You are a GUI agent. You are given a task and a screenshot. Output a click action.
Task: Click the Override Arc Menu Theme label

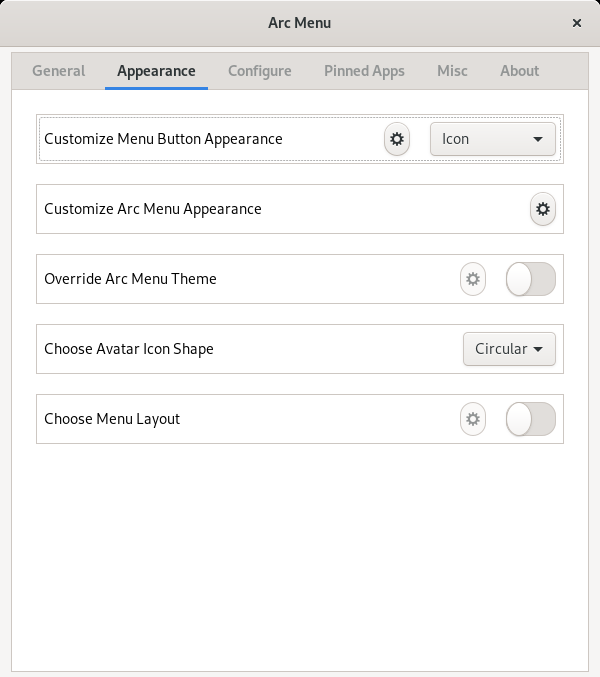[130, 279]
